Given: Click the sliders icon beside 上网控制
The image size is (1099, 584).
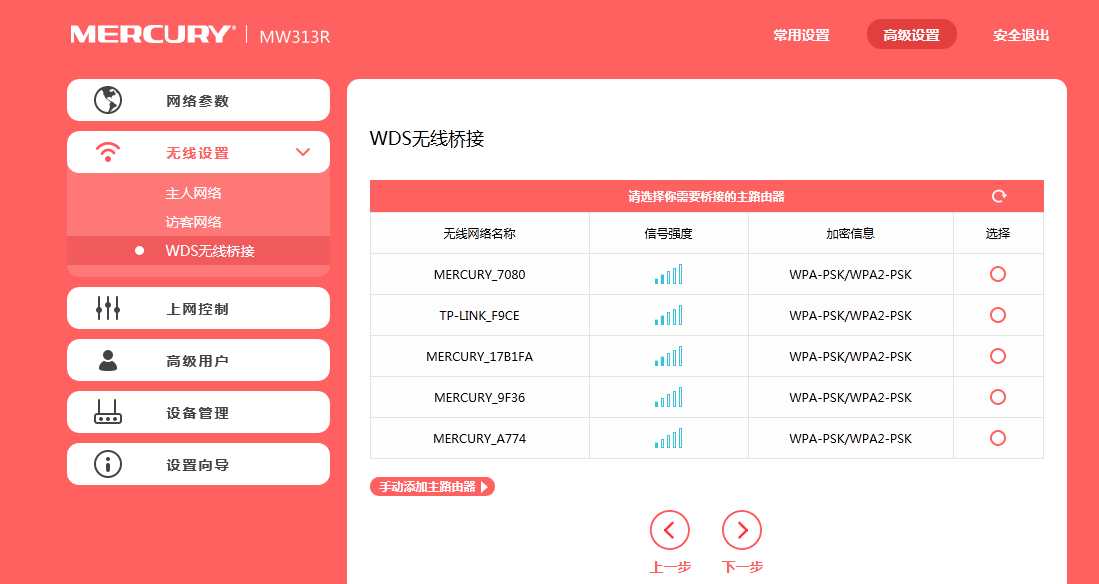Looking at the screenshot, I should (x=108, y=308).
